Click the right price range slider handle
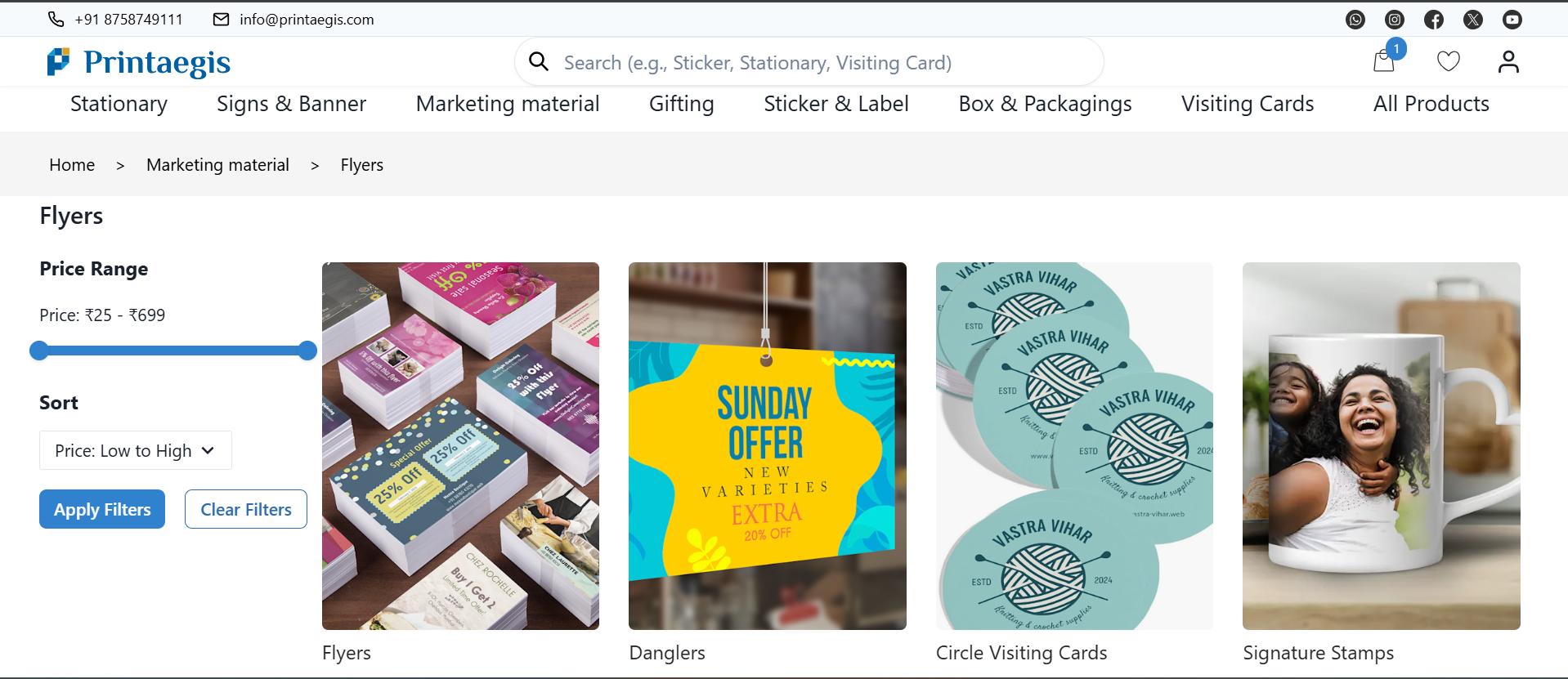The height and width of the screenshot is (679, 1568). [307, 351]
